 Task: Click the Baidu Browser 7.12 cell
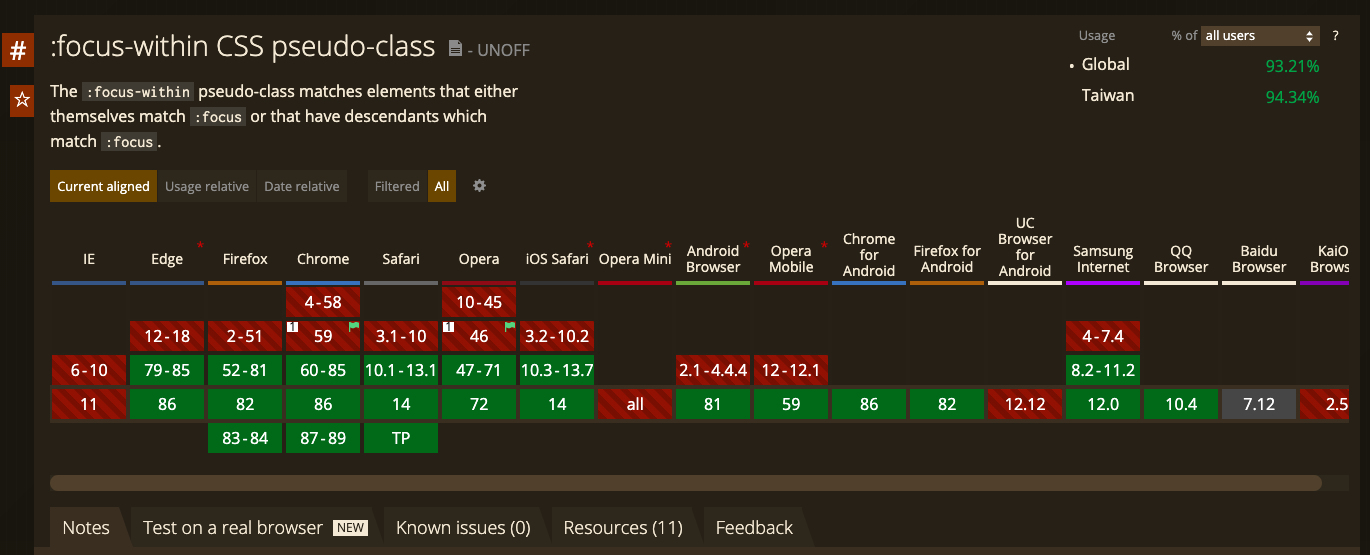1259,404
